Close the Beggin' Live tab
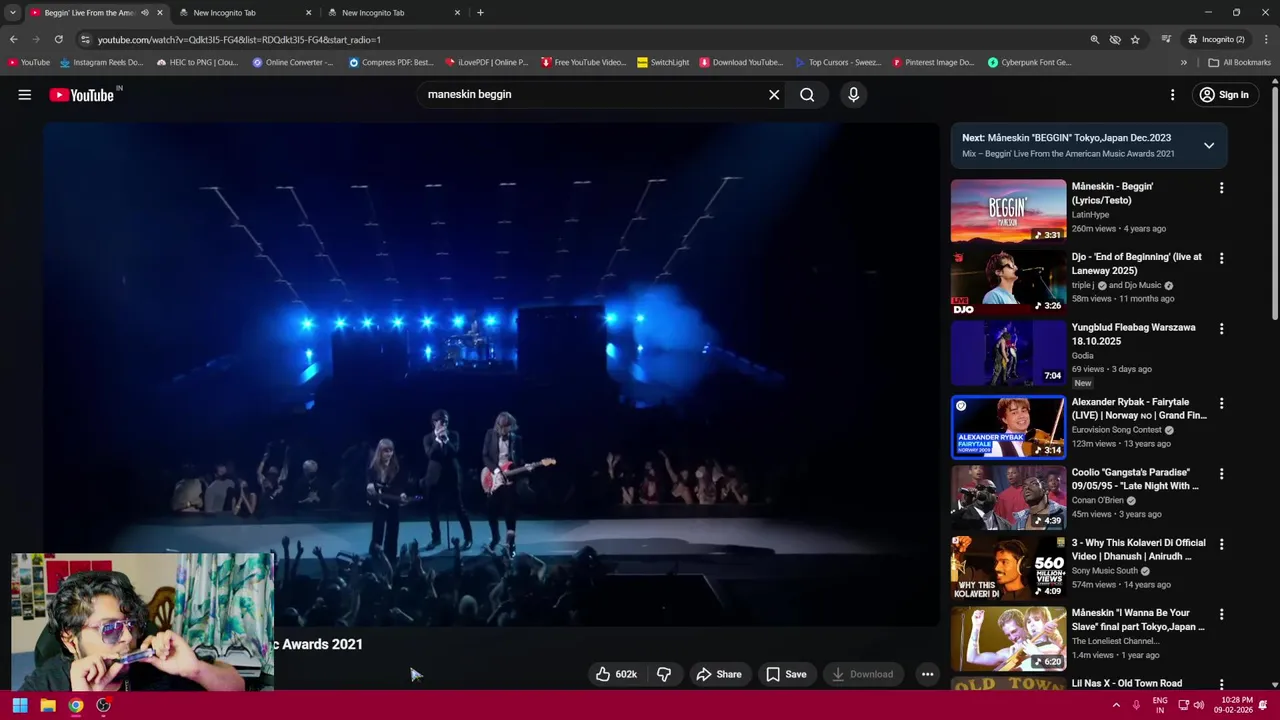This screenshot has height=720, width=1280. coord(160,13)
